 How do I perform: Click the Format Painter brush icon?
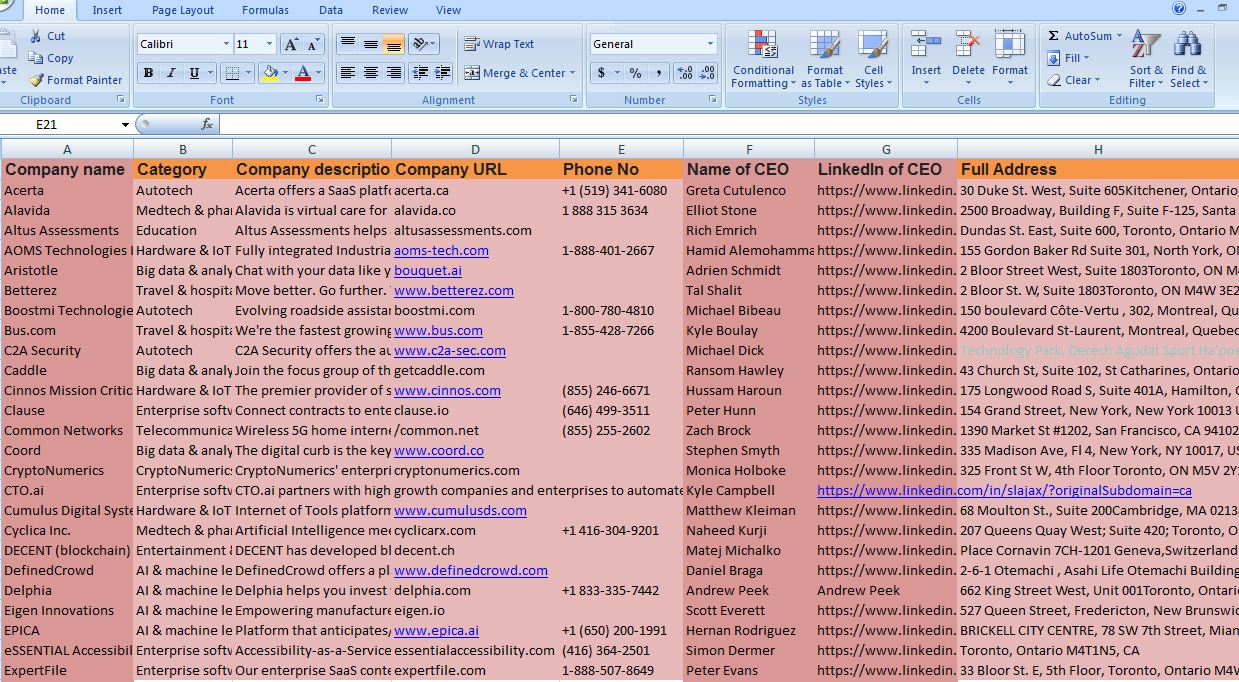tap(37, 80)
